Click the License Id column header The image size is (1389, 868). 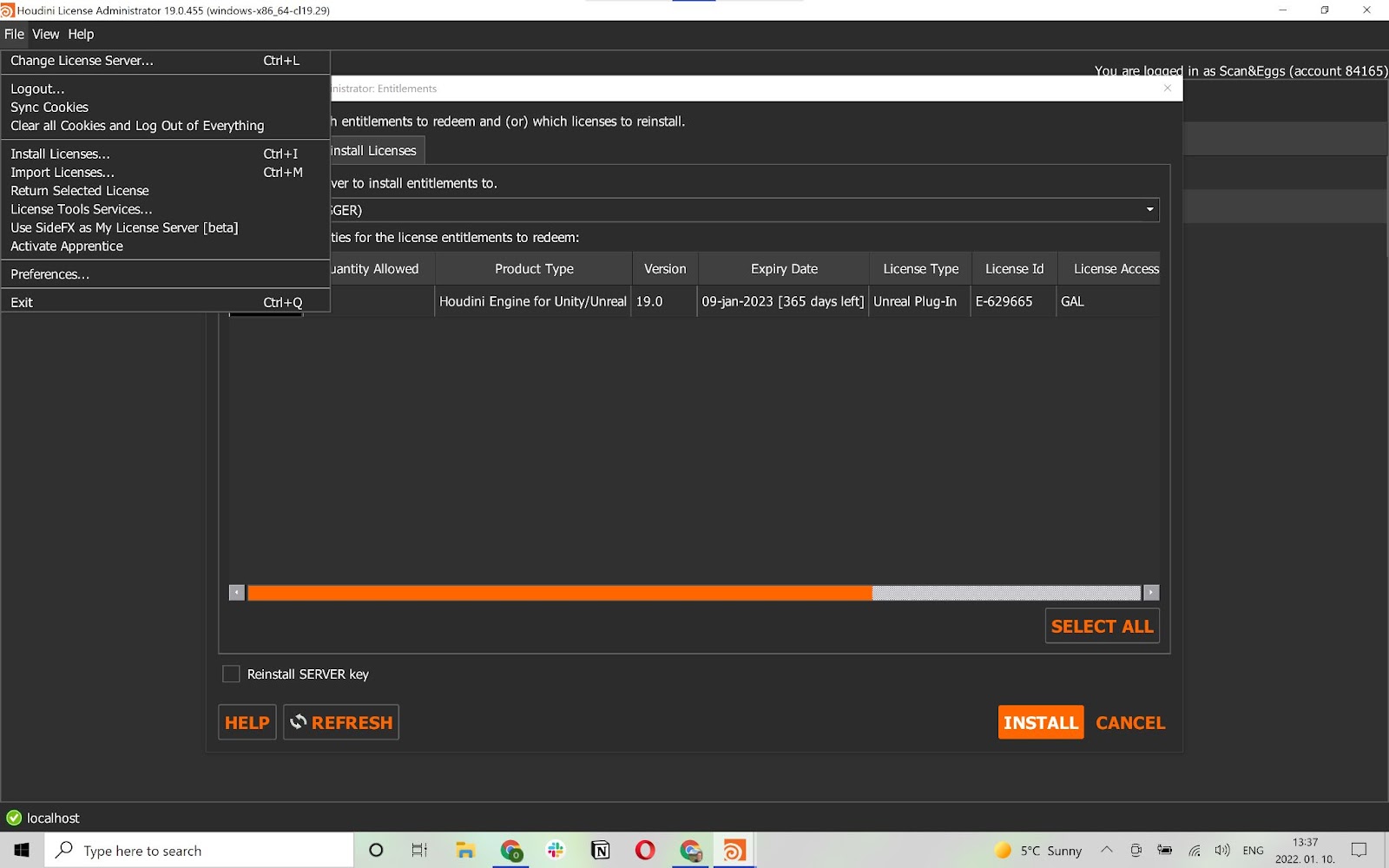[x=1015, y=269]
